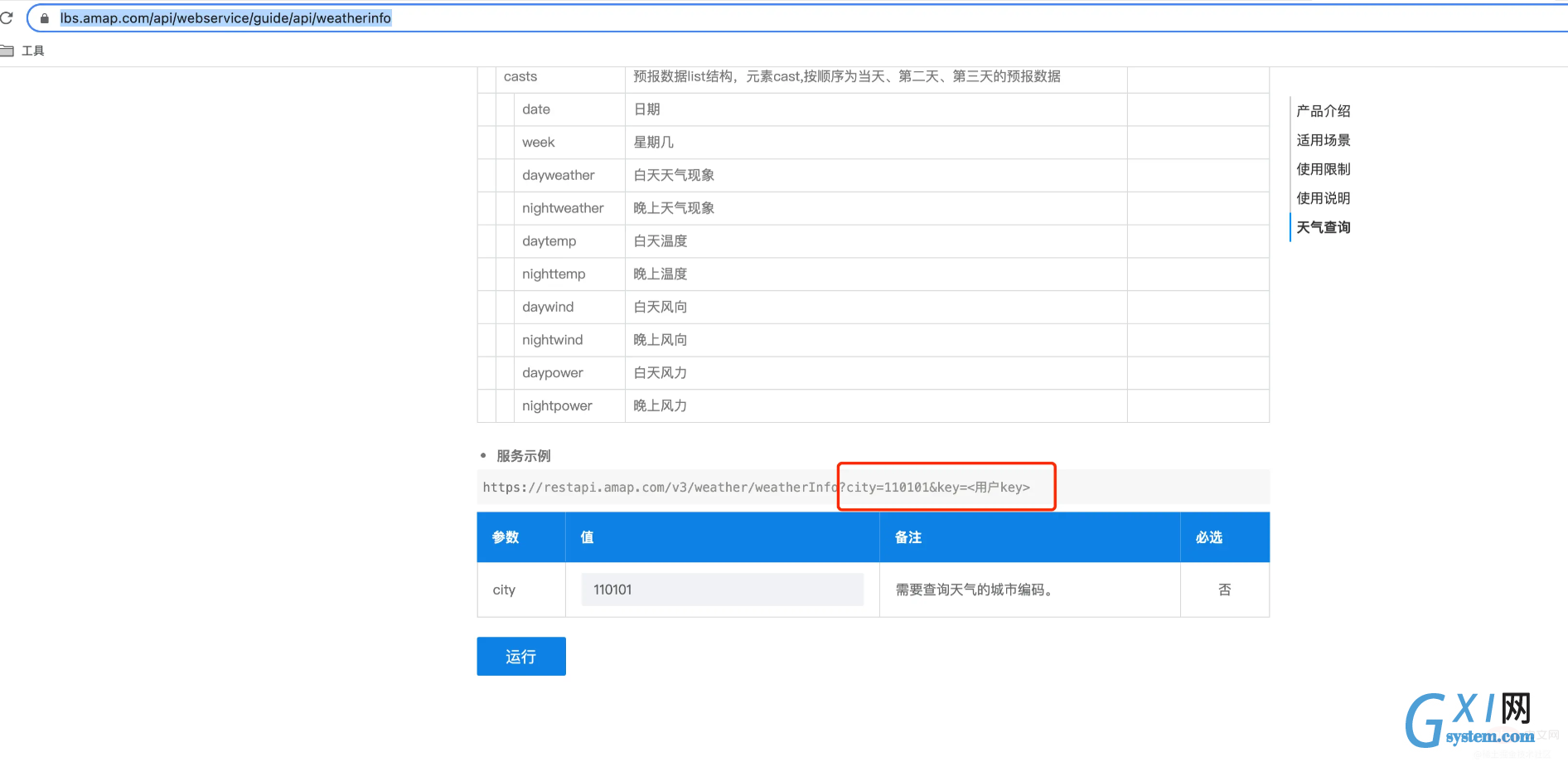The height and width of the screenshot is (762, 1568).
Task: Click the 需要查询天气的城市编码 note
Action: coord(974,590)
